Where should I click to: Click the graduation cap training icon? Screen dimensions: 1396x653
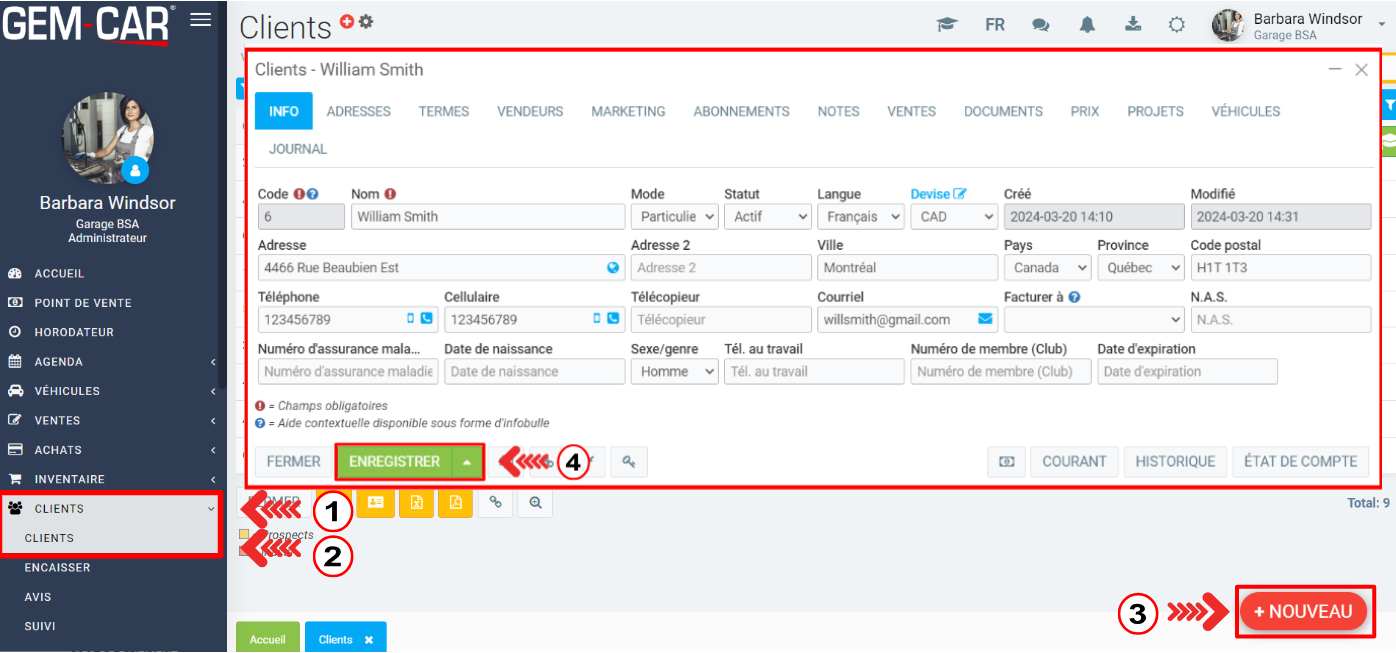click(946, 25)
